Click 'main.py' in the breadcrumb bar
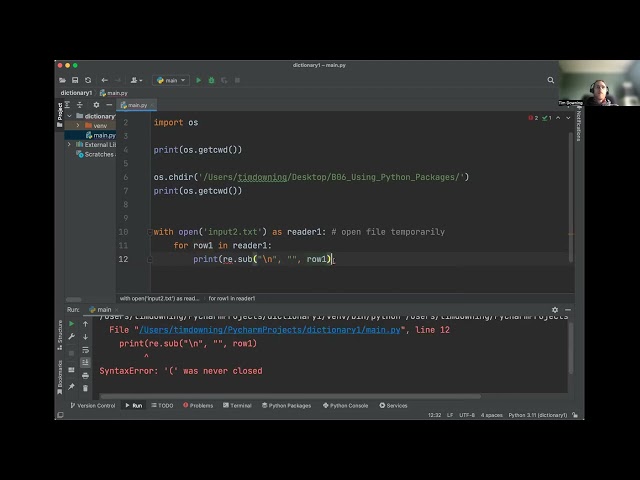The image size is (640, 480). 114,93
